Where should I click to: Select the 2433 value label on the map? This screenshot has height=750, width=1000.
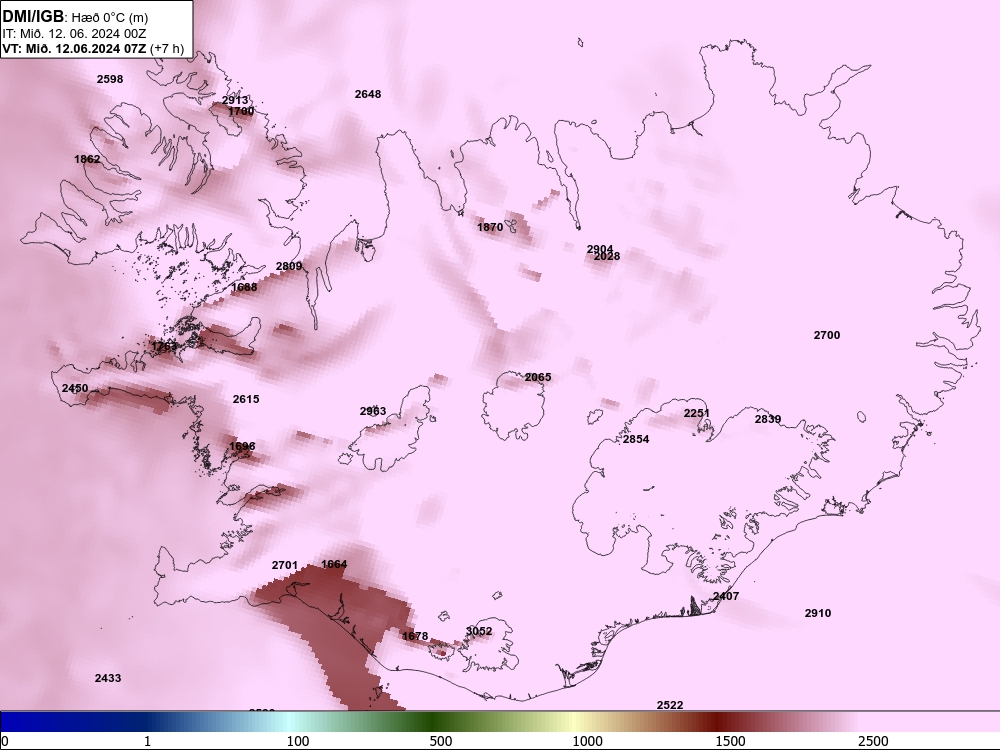click(108, 678)
